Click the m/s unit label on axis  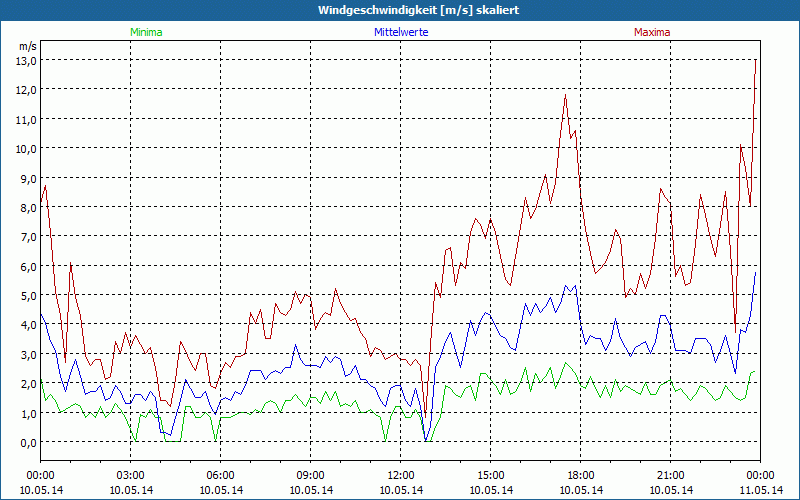[28, 46]
